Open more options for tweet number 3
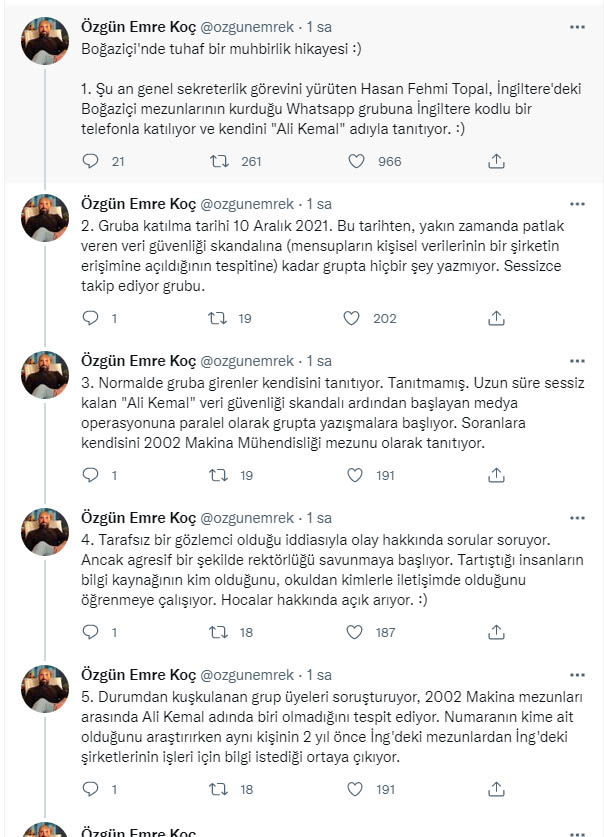Screen dimensions: 604x837 tap(577, 361)
